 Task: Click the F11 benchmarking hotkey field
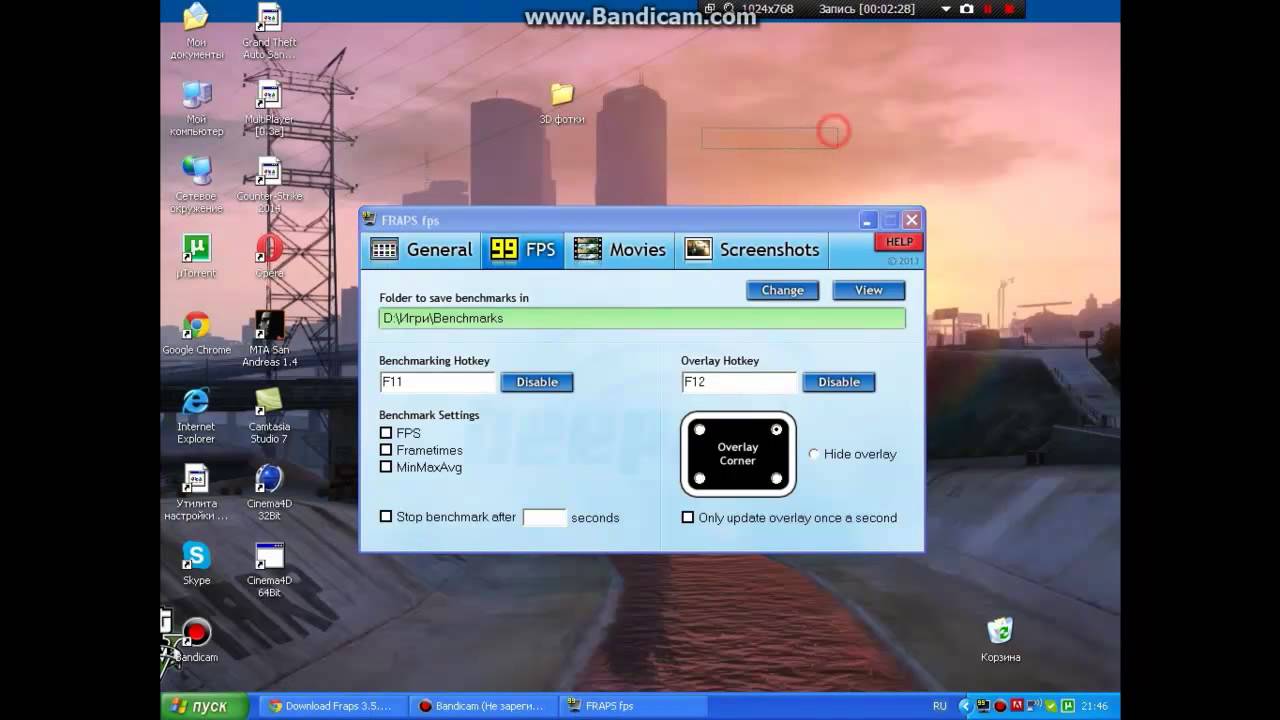(437, 382)
